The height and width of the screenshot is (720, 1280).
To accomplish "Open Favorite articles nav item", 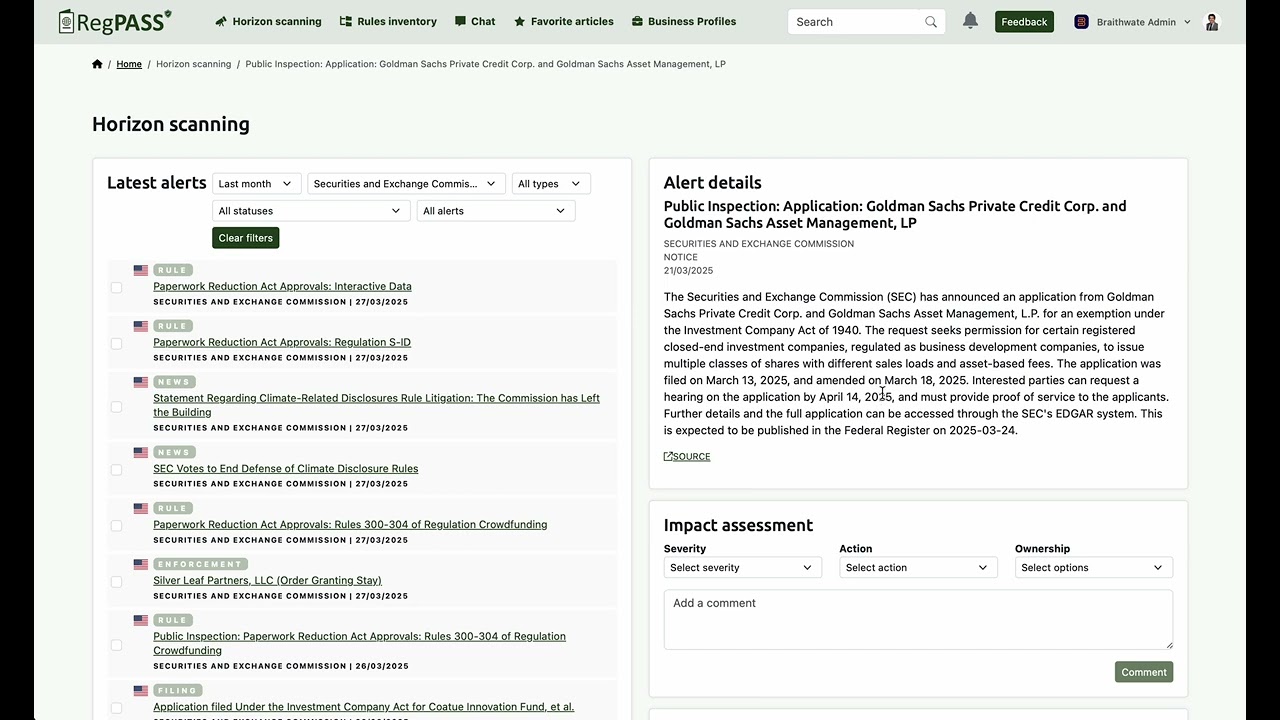I will point(563,21).
